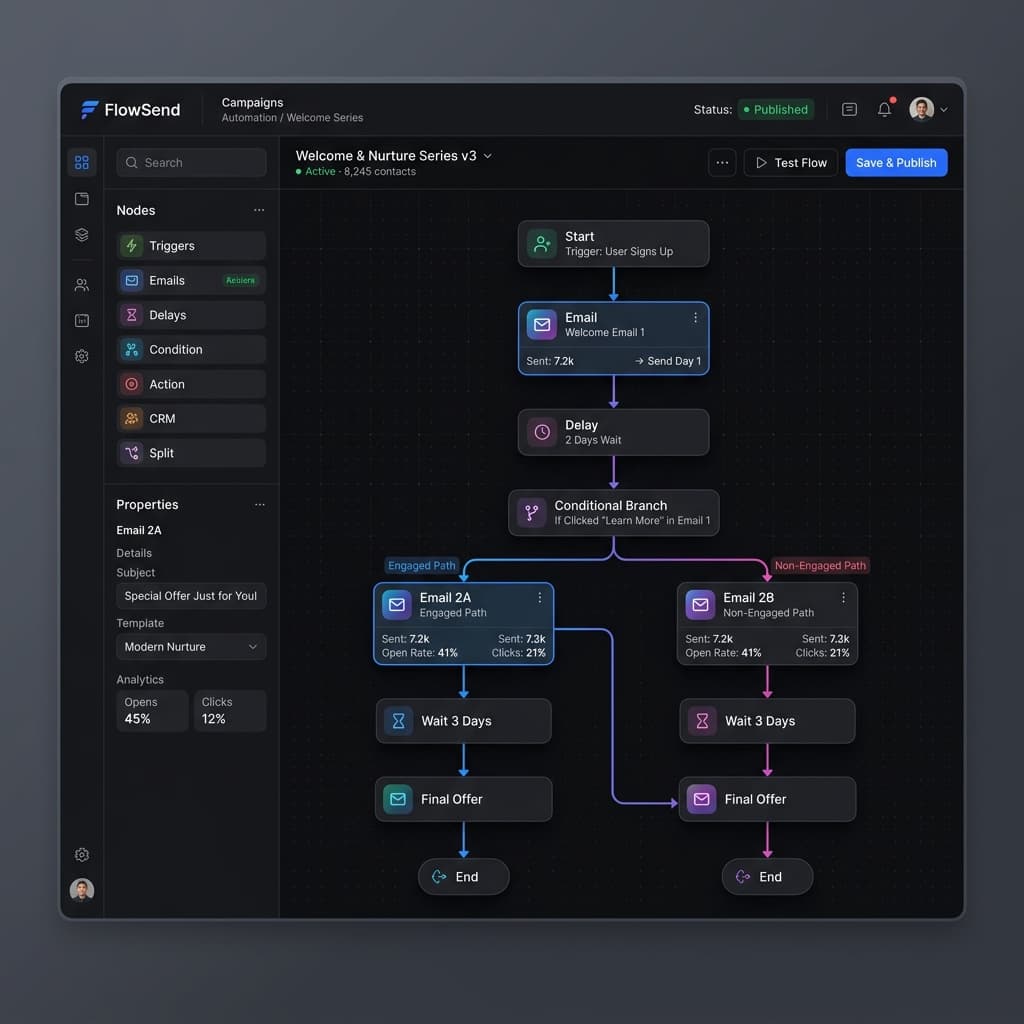Viewport: 1024px width, 1024px height.
Task: Click the Send Day 1 link
Action: 668,361
